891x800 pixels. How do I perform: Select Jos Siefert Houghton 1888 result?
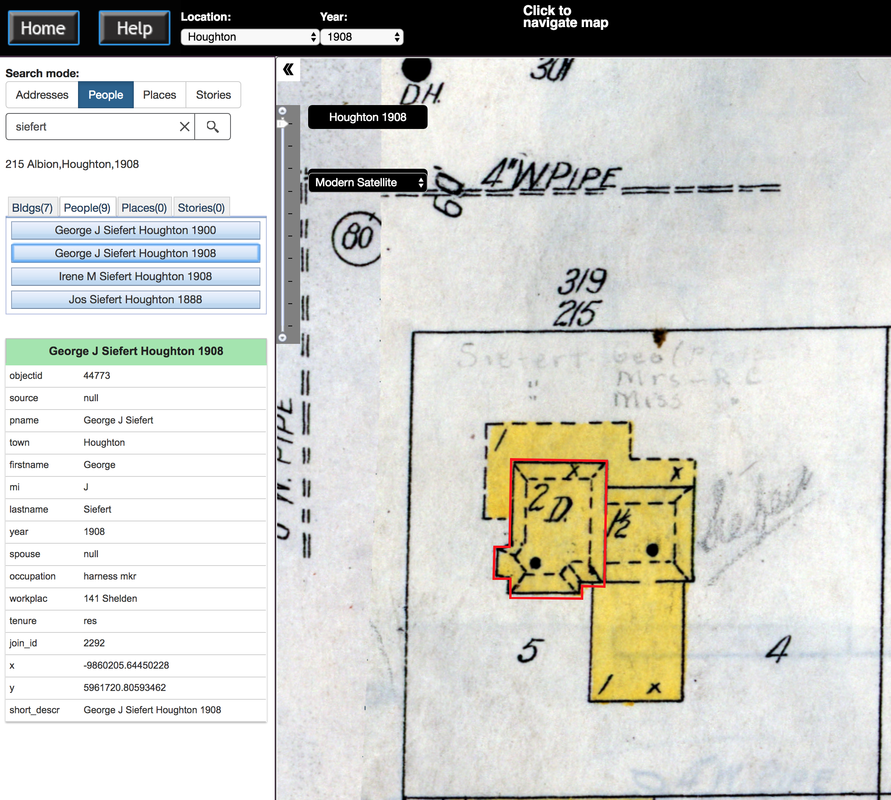[136, 299]
